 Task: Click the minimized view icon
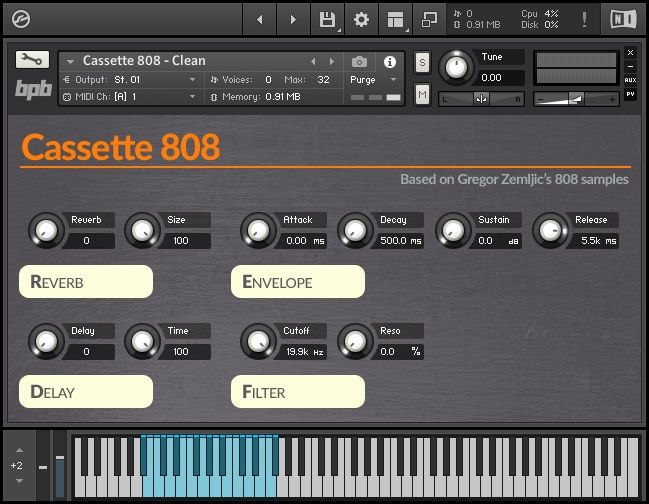pyautogui.click(x=429, y=19)
